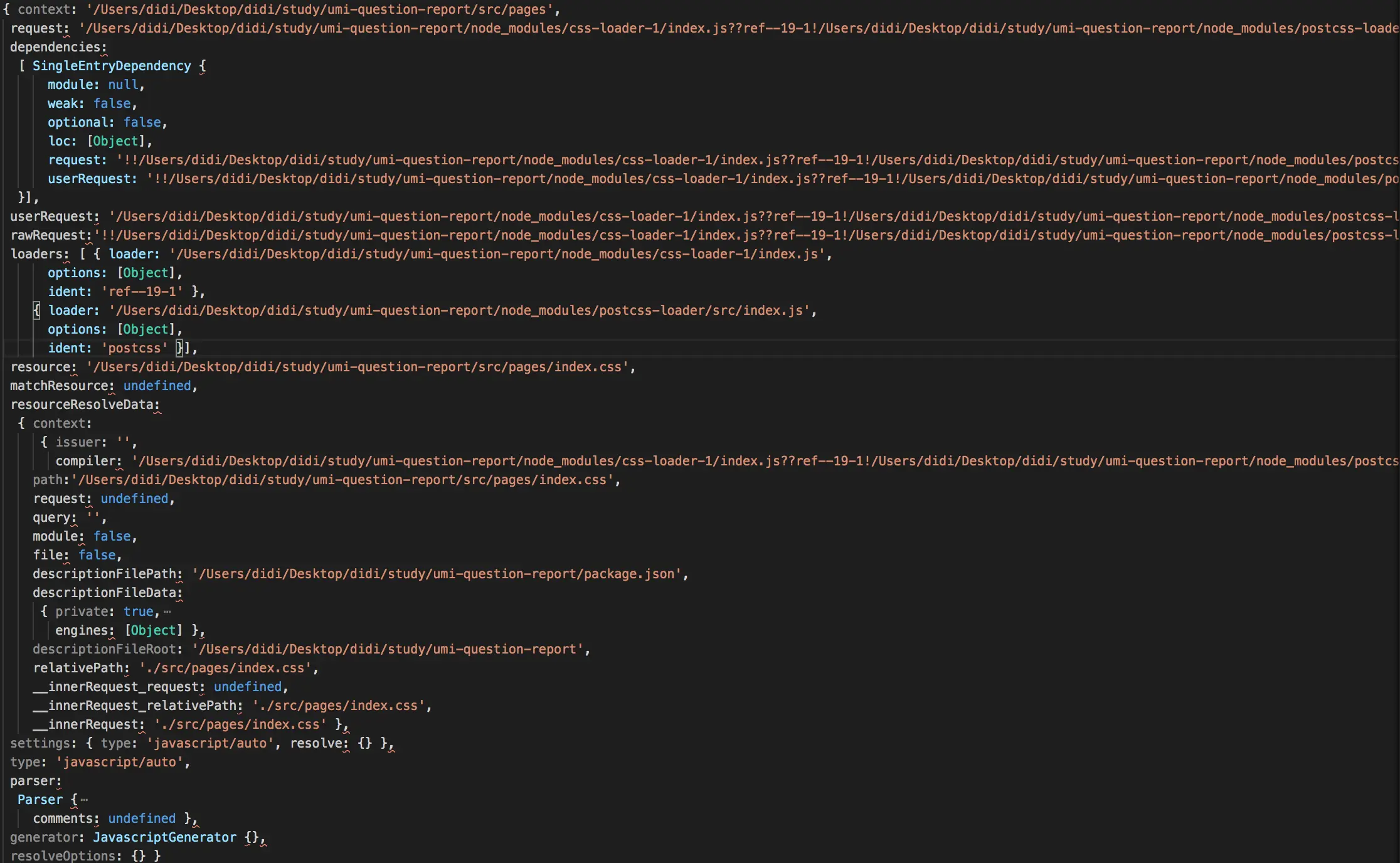Click the closing bracket after ident 'postcss'
This screenshot has height=863, width=1400.
pos(179,348)
